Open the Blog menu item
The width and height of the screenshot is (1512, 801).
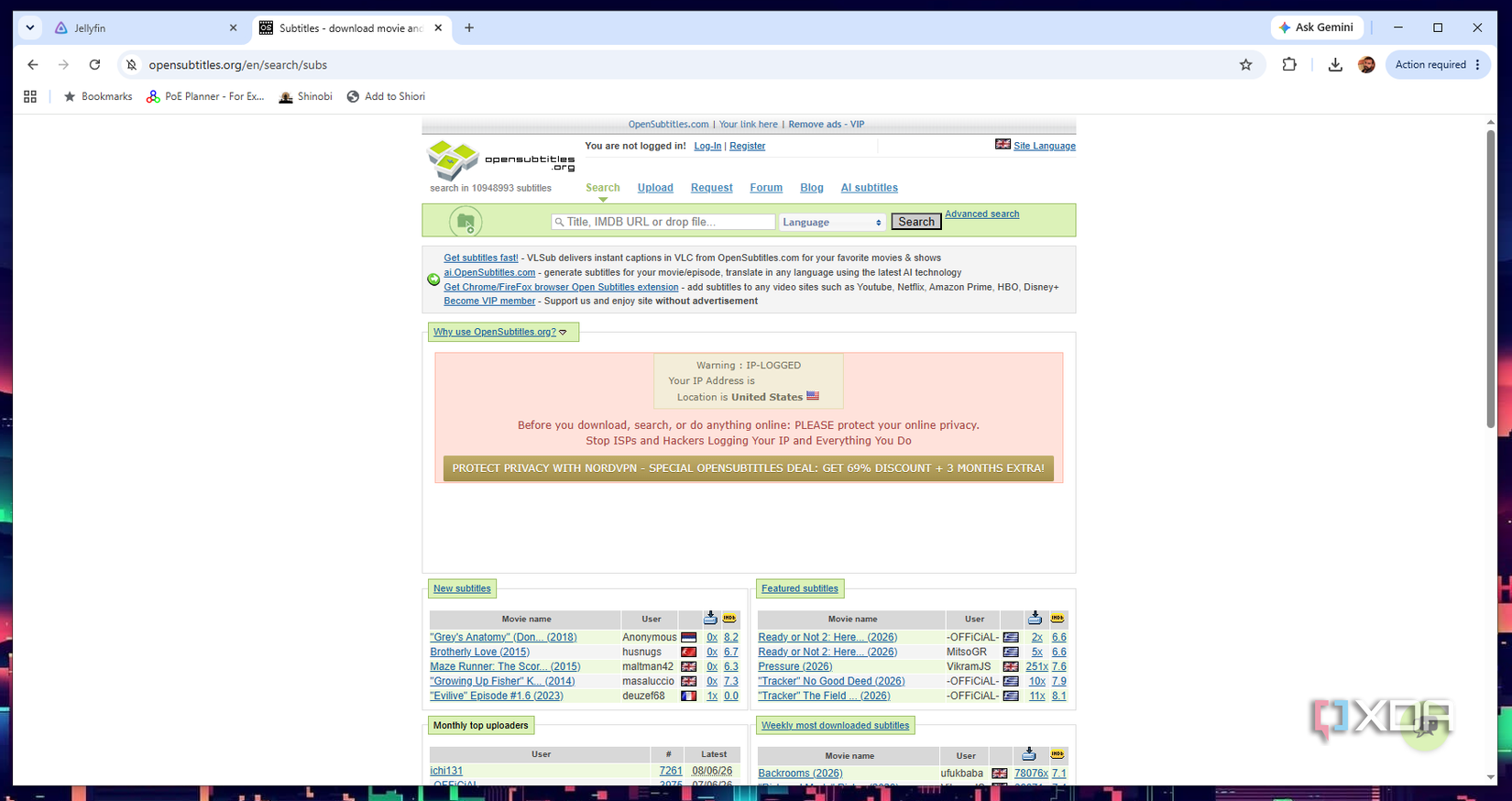tap(812, 188)
